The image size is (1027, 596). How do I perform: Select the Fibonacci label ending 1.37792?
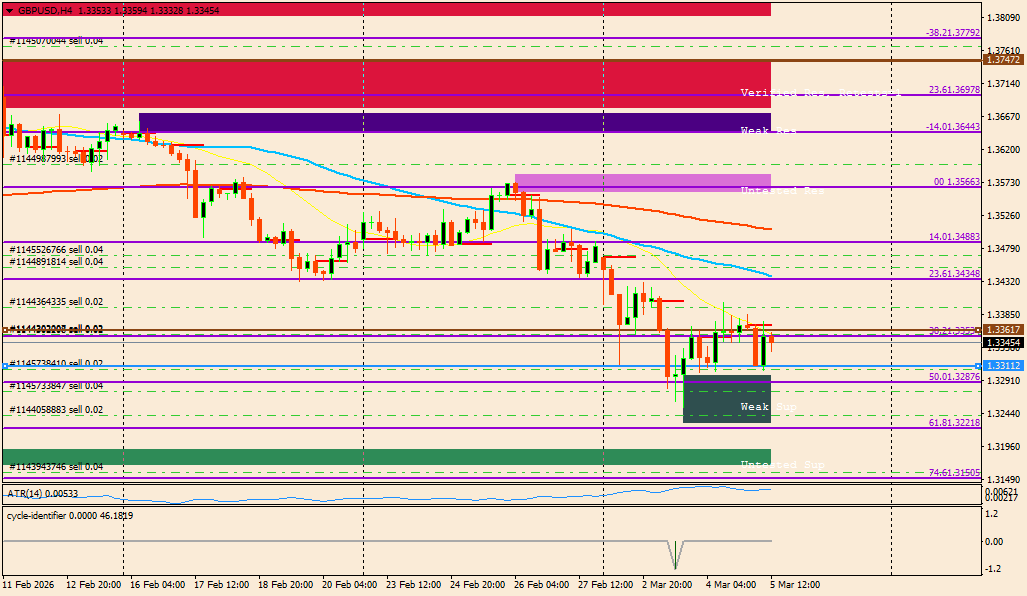(953, 33)
